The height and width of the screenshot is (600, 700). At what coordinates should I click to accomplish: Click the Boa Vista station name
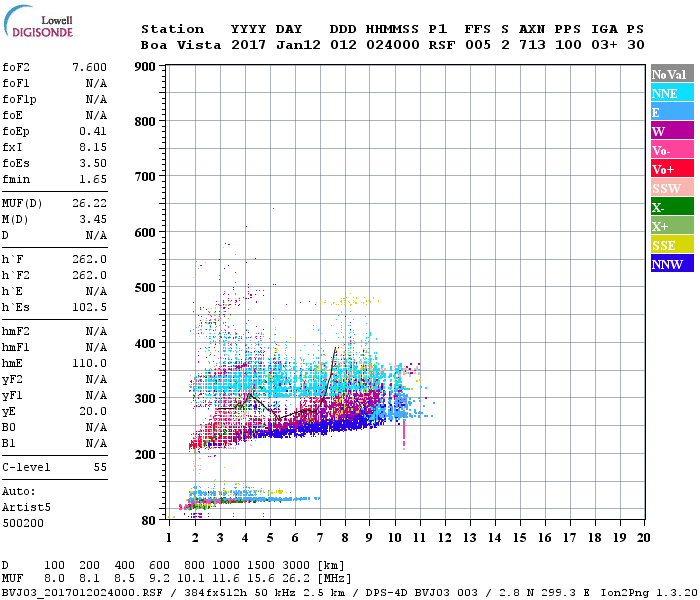point(181,45)
